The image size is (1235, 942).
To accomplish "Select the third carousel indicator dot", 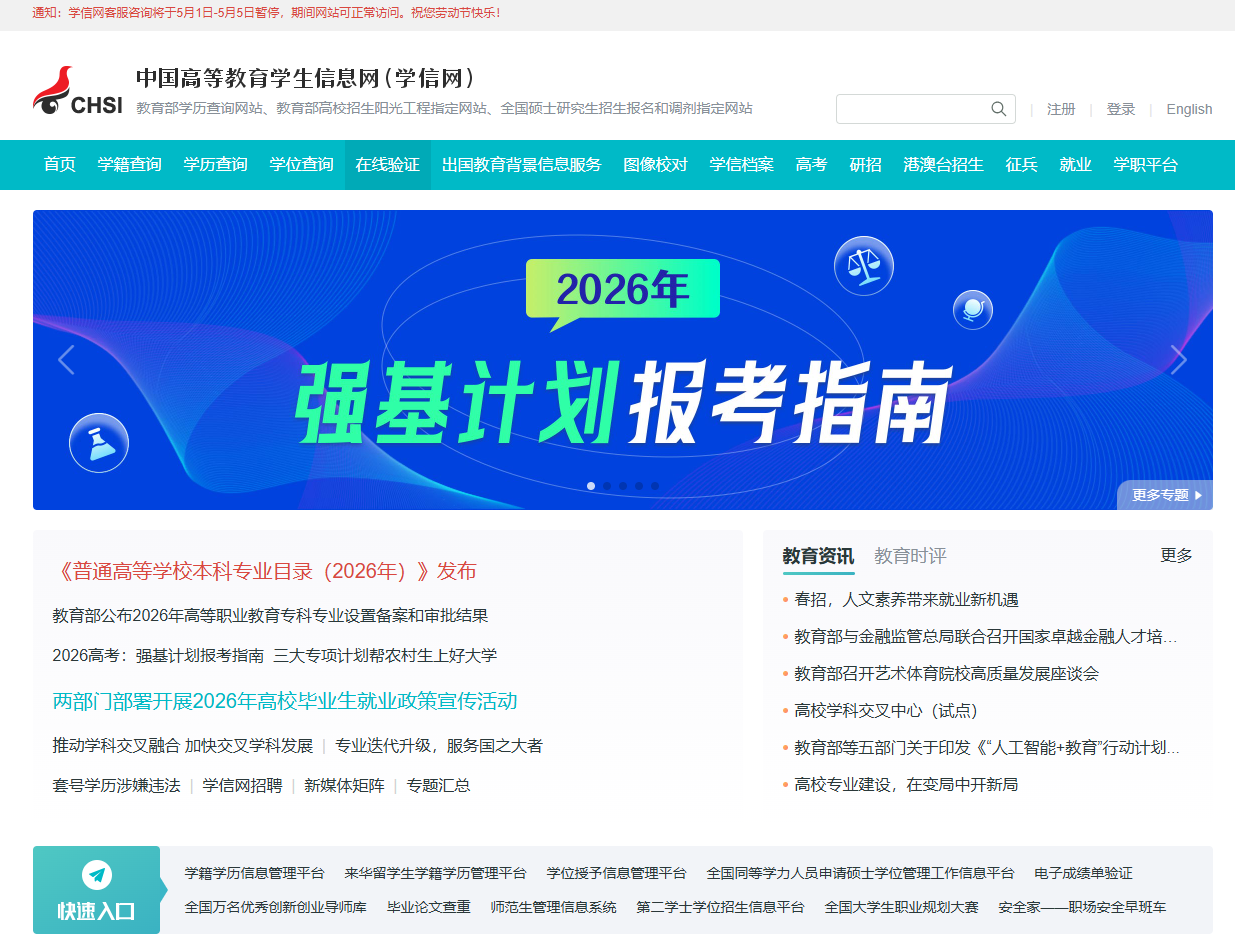I will point(622,486).
